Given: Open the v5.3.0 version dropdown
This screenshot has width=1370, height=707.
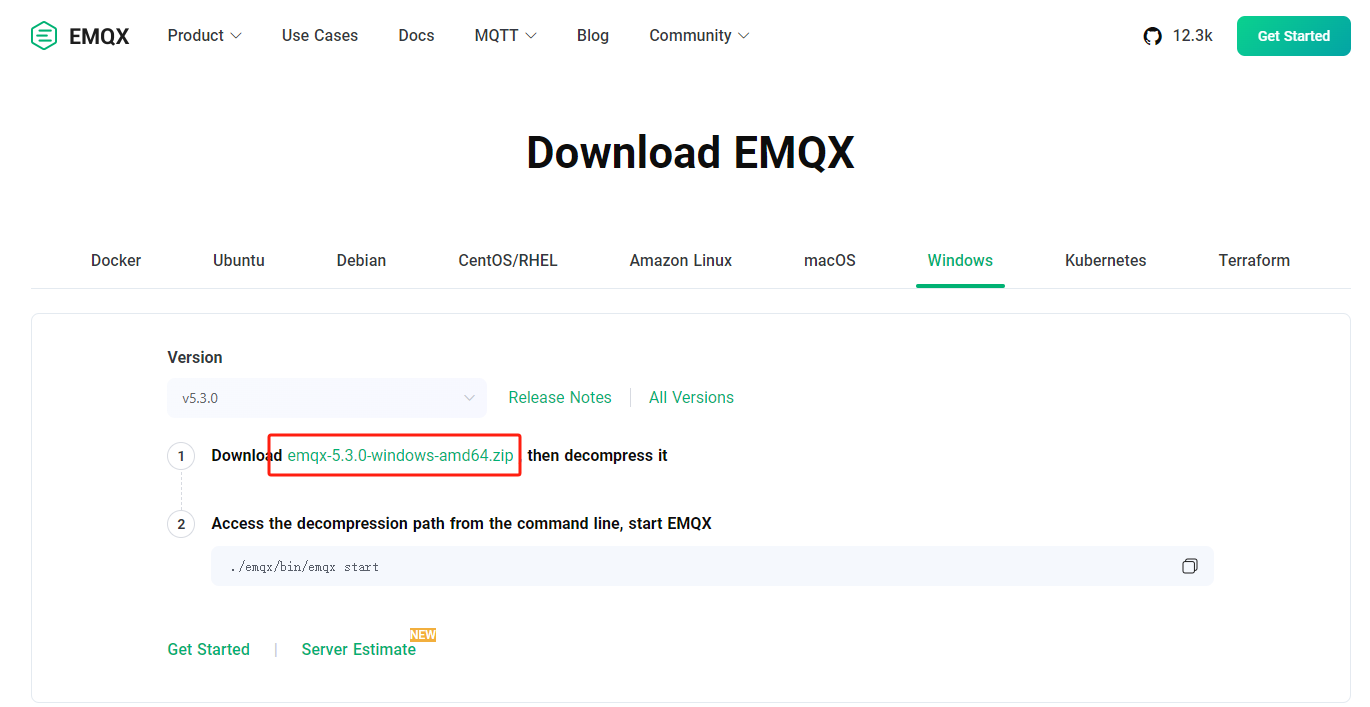Looking at the screenshot, I should click(327, 398).
